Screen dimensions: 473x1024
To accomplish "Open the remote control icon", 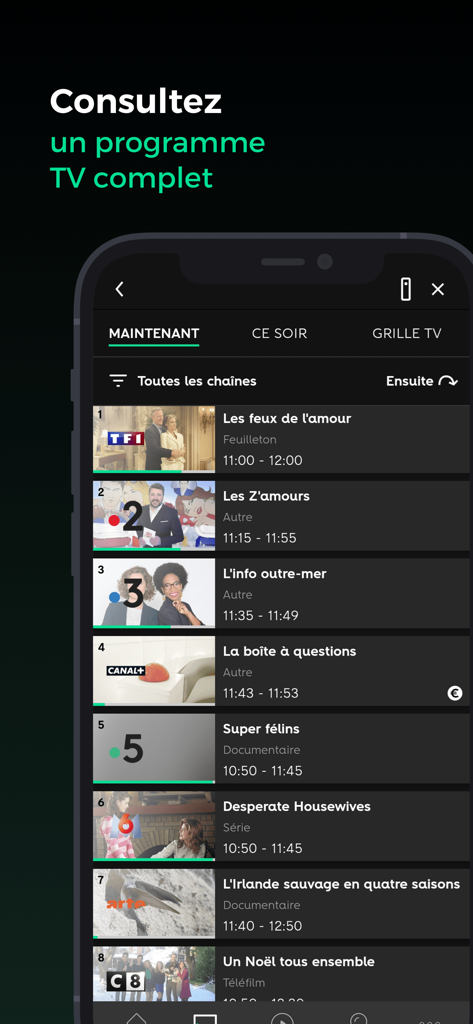I will coord(406,289).
